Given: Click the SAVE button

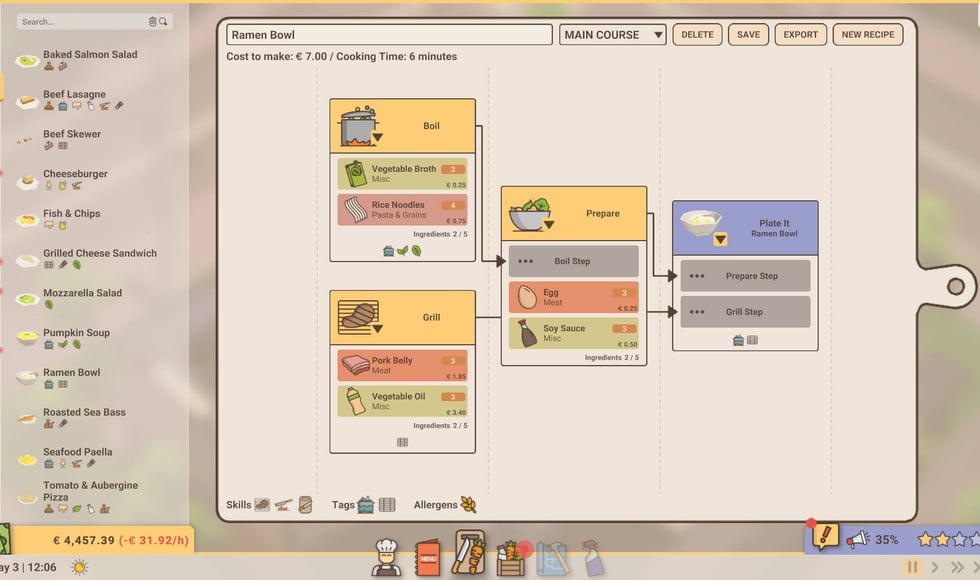Looking at the screenshot, I should coord(748,35).
